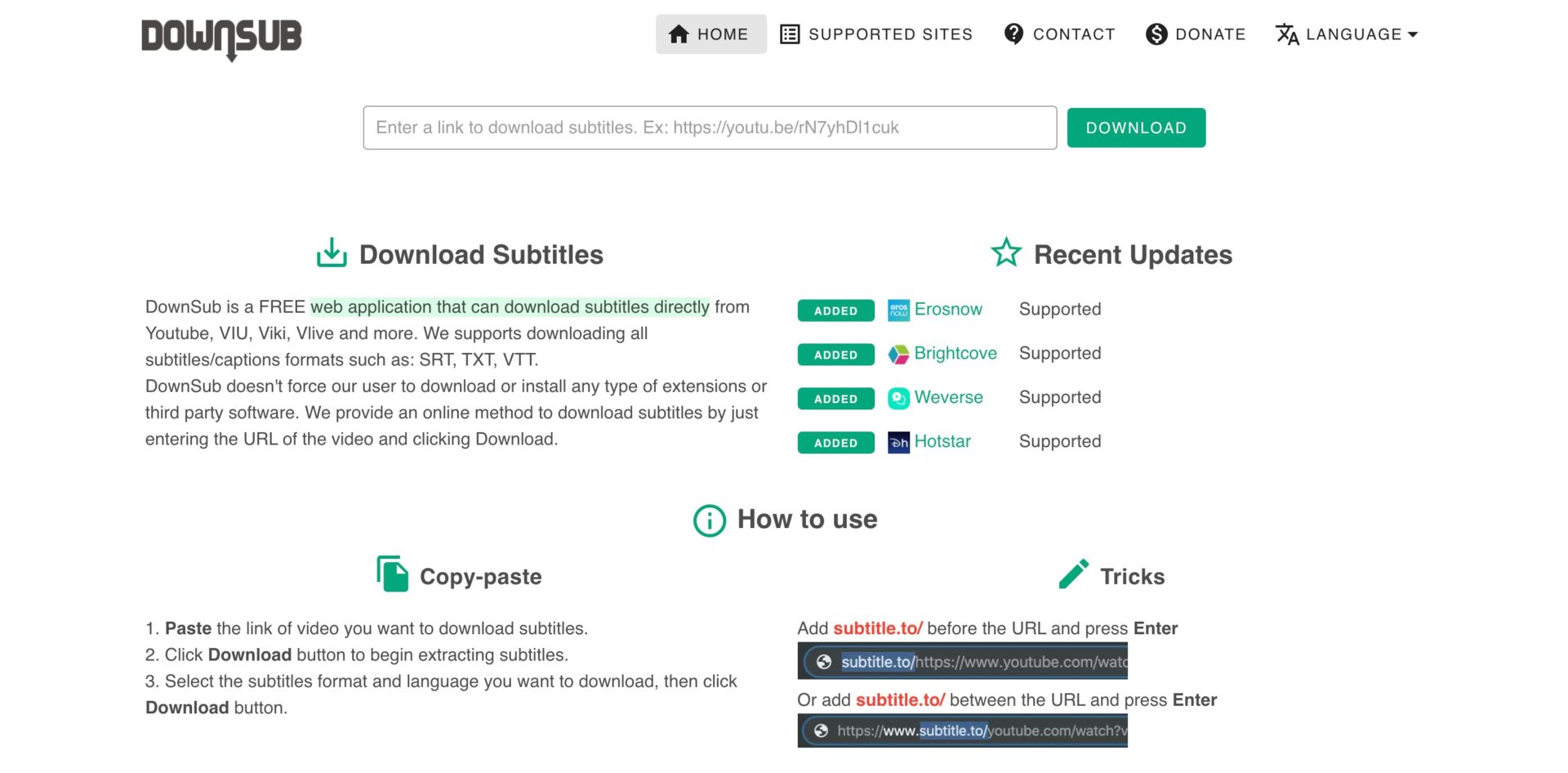Select the home house icon
Image resolution: width=1568 pixels, height=773 pixels.
[678, 34]
